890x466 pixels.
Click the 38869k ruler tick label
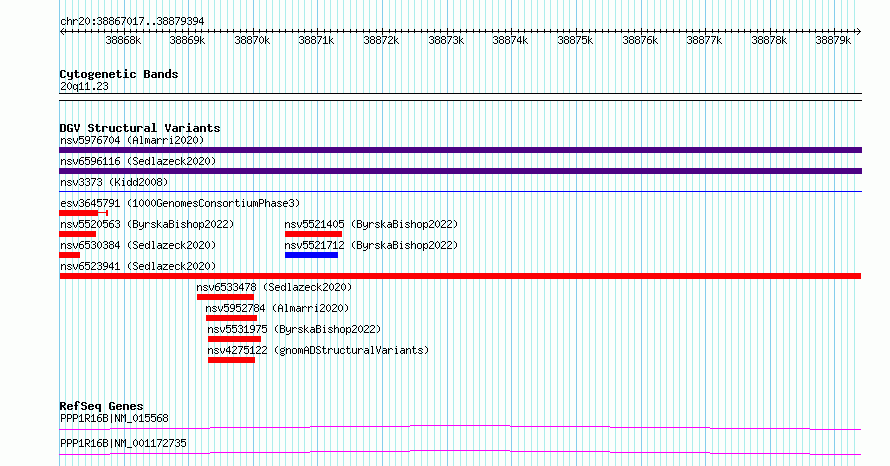click(x=187, y=40)
